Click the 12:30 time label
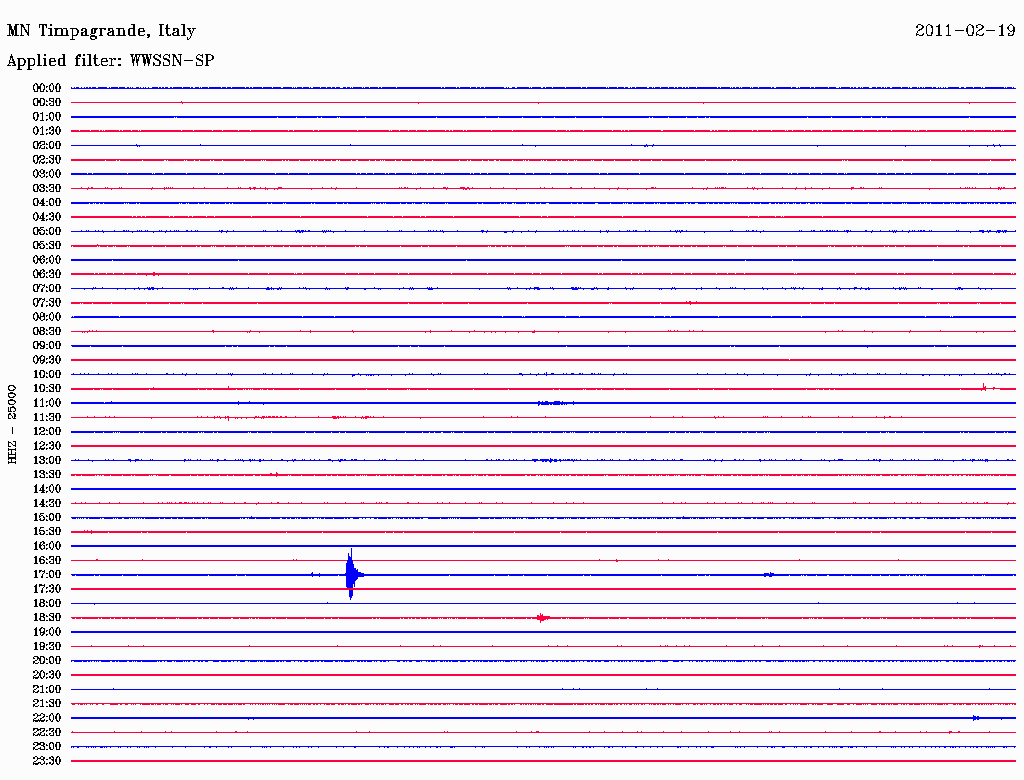 47,446
